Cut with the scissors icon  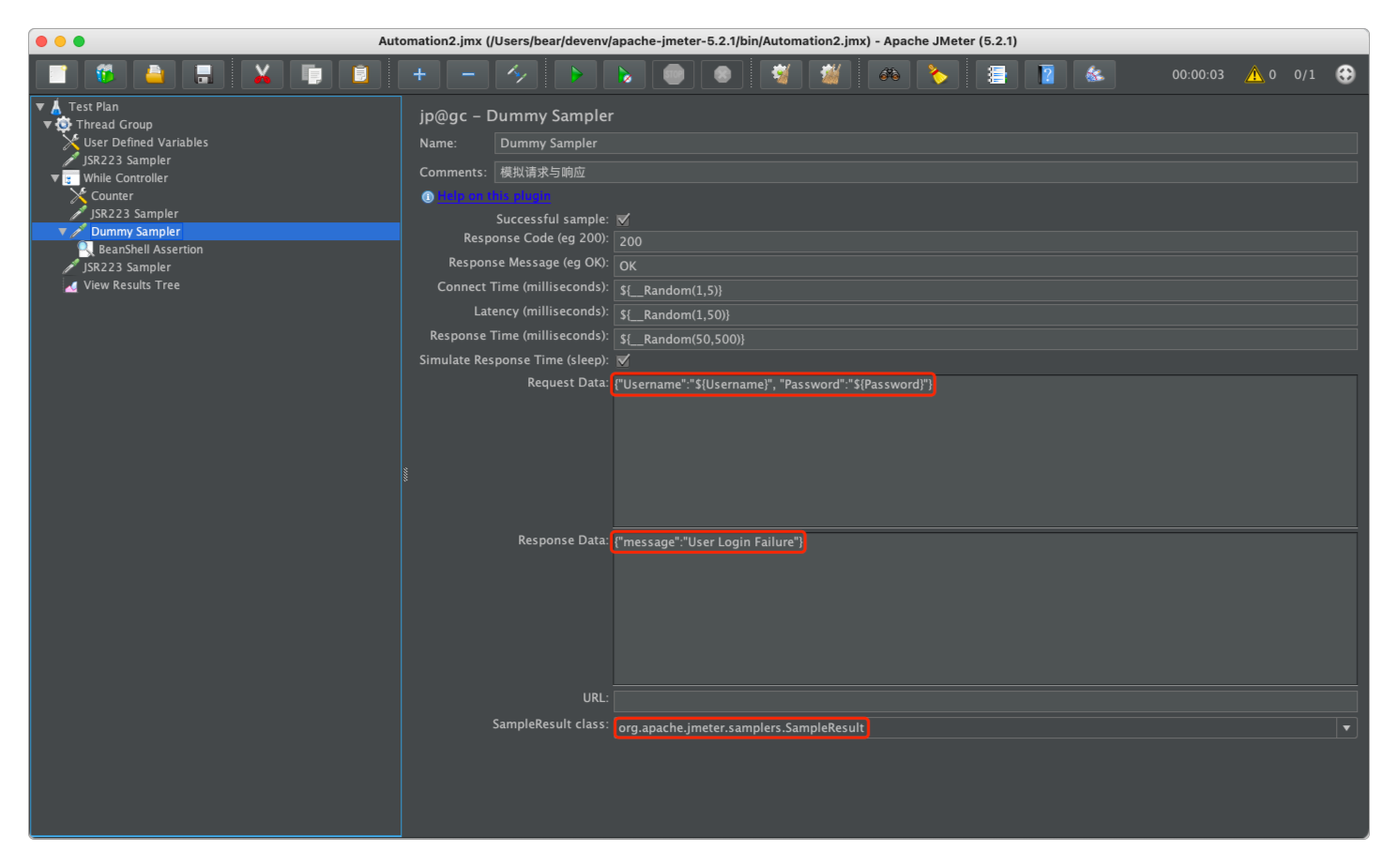(x=262, y=74)
